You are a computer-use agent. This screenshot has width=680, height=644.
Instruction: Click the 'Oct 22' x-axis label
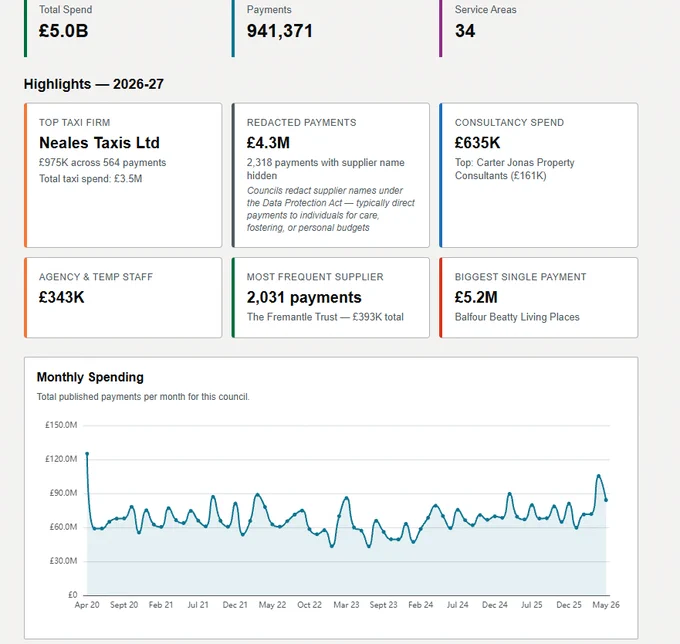[x=310, y=605]
